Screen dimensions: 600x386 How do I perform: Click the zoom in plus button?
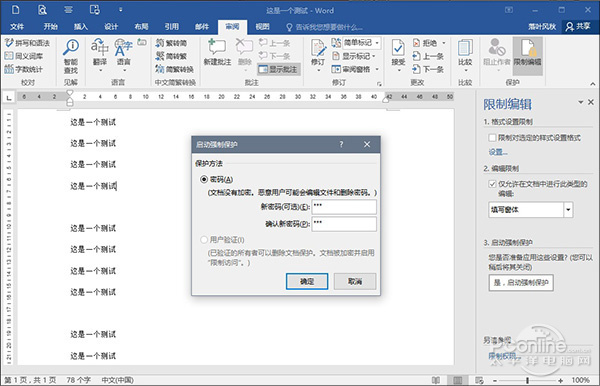561,380
